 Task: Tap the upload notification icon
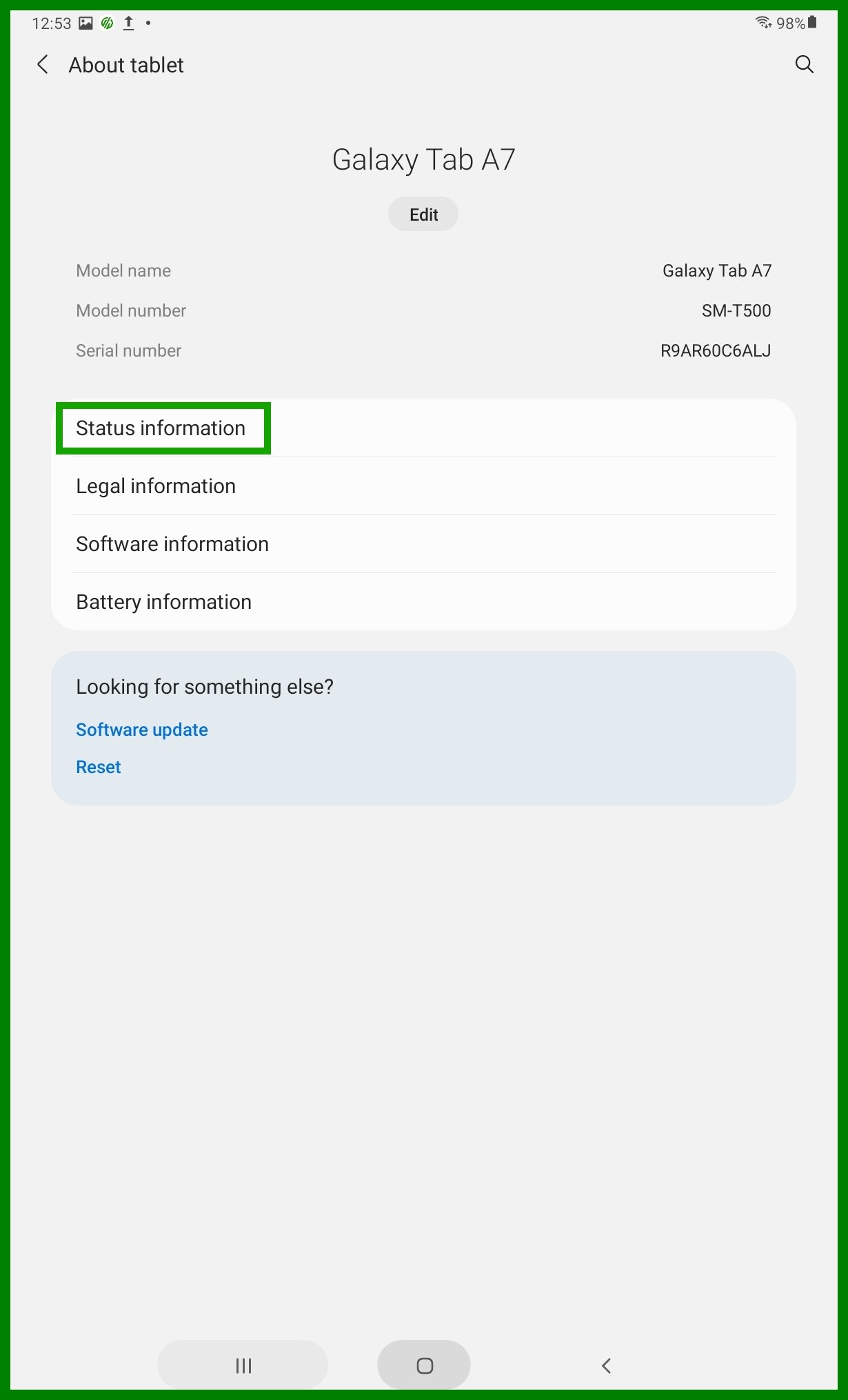point(128,23)
